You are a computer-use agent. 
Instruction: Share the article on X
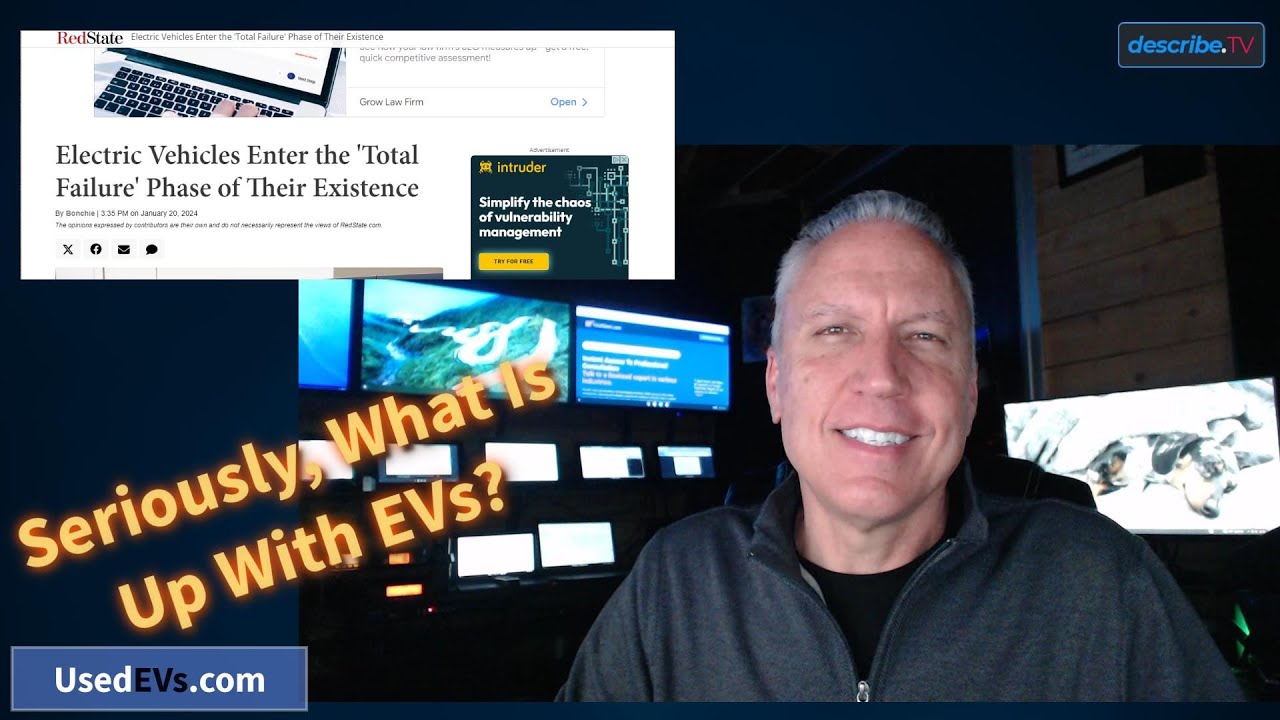point(68,249)
